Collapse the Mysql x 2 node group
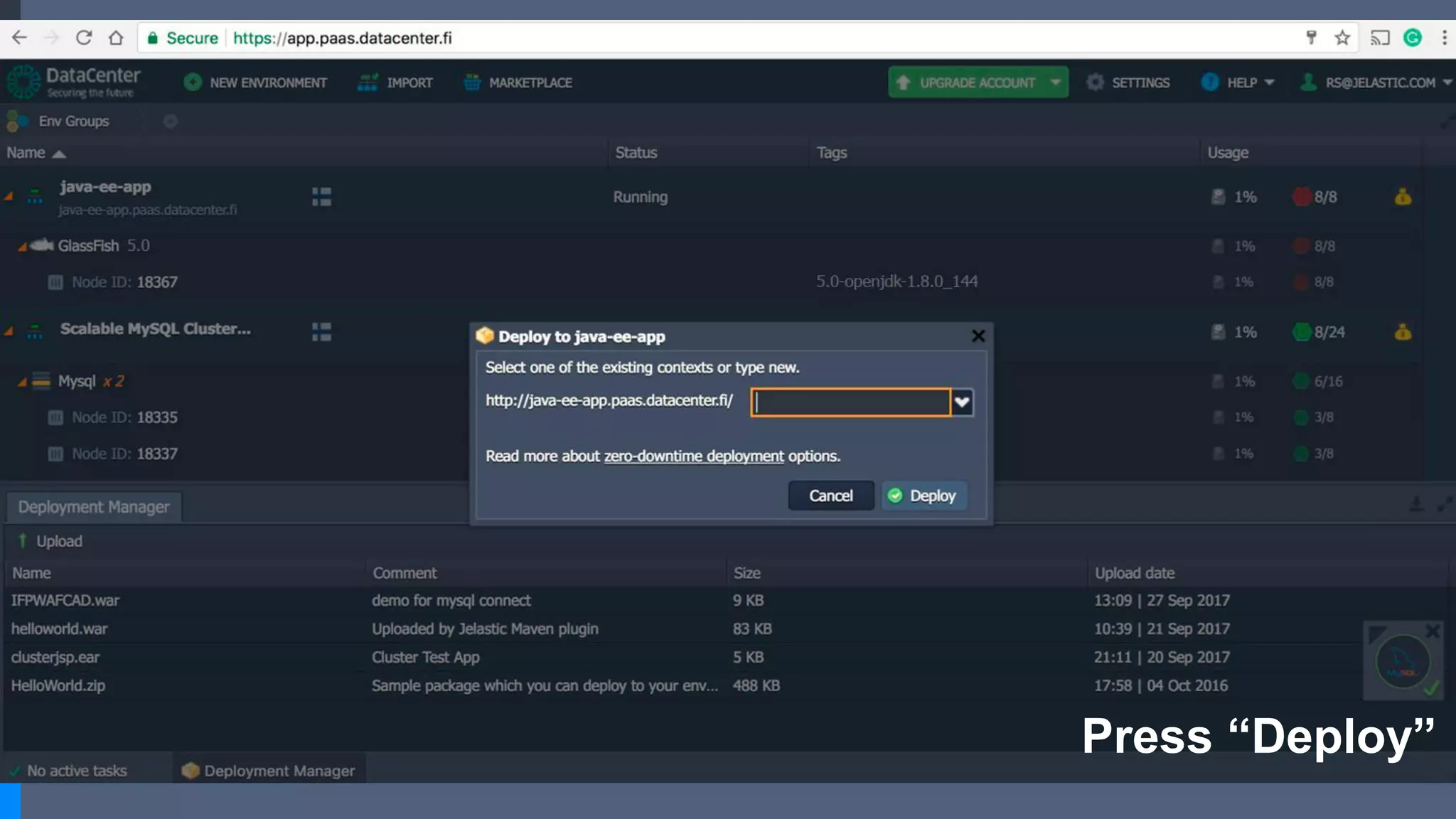The image size is (1456, 819). pyautogui.click(x=22, y=382)
